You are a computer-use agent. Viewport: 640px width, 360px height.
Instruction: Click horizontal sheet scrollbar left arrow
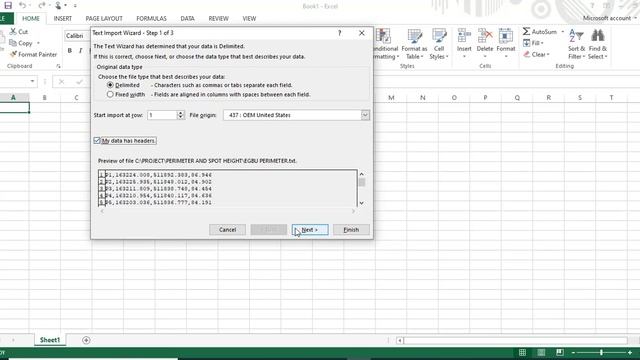(x=400, y=340)
